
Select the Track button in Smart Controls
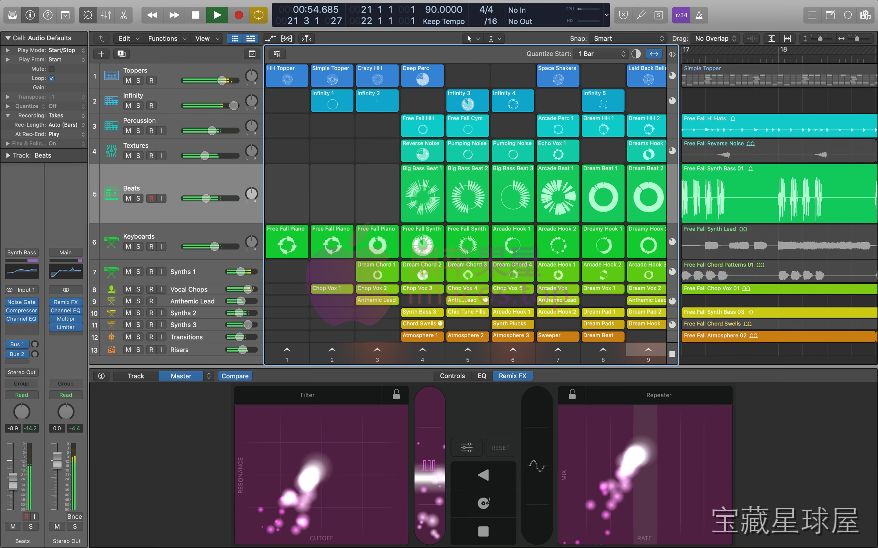pos(136,376)
